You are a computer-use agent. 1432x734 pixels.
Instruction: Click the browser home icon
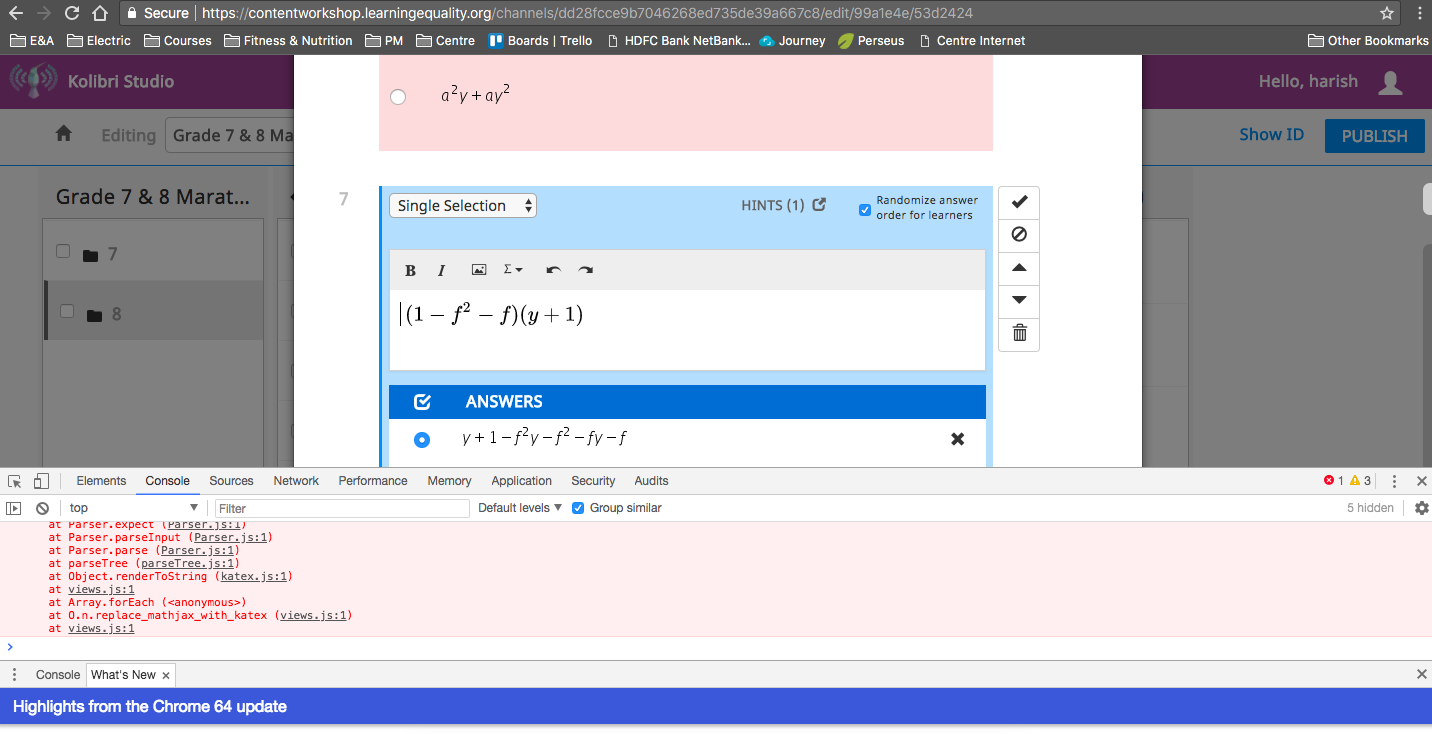tap(99, 13)
